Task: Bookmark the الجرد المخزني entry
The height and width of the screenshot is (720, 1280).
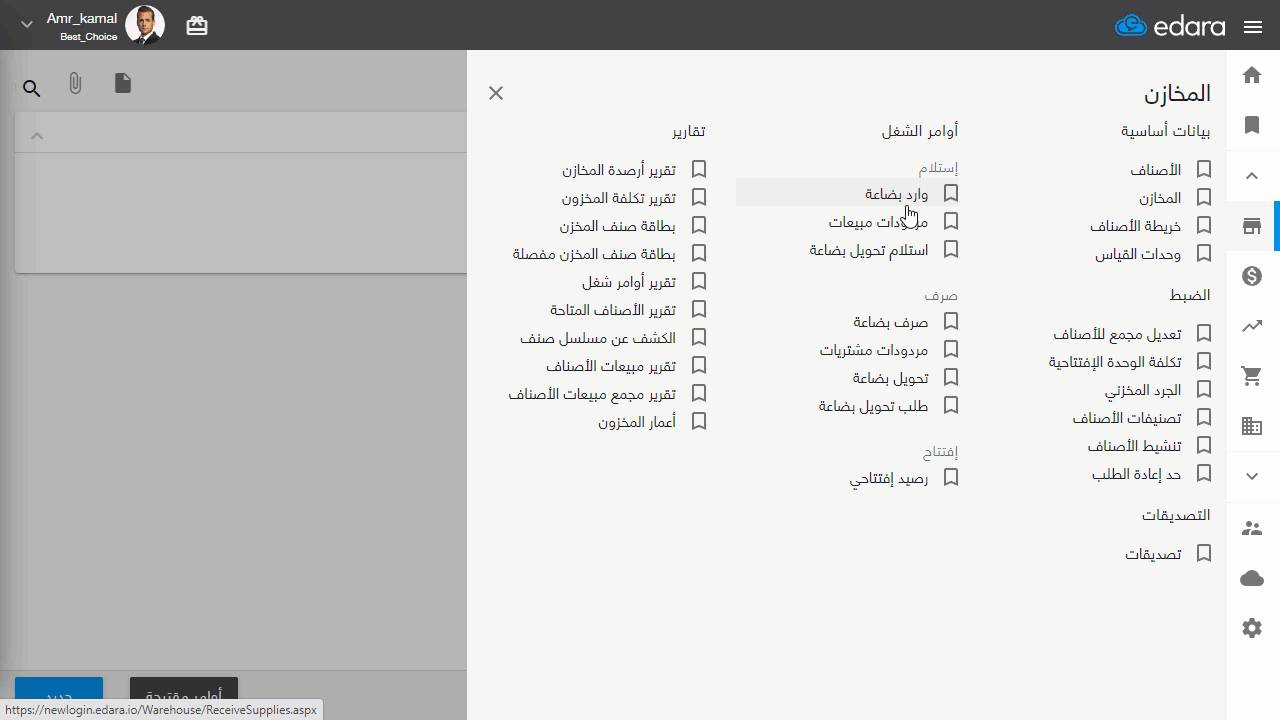Action: (1204, 389)
